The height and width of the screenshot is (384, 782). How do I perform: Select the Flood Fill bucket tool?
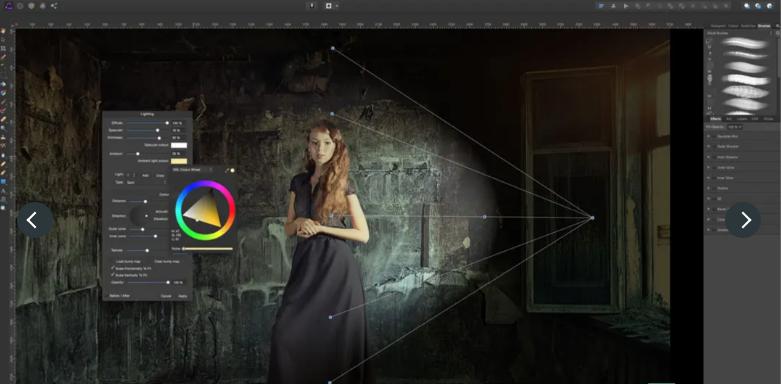(3, 83)
